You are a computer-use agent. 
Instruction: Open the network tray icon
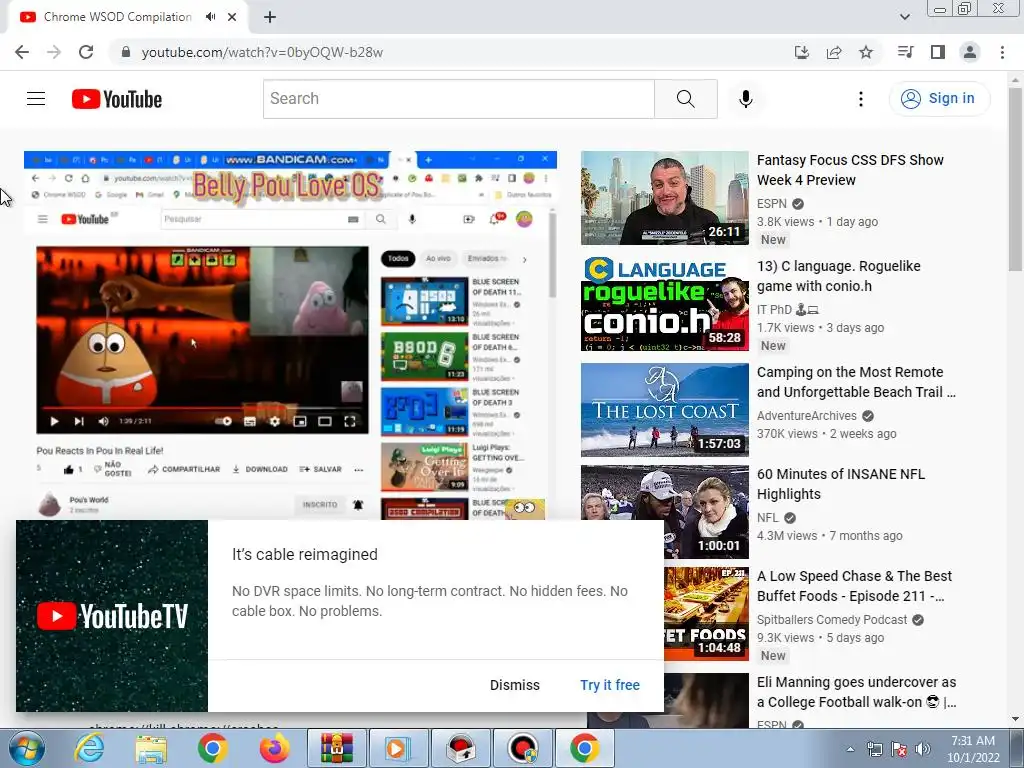pos(874,749)
